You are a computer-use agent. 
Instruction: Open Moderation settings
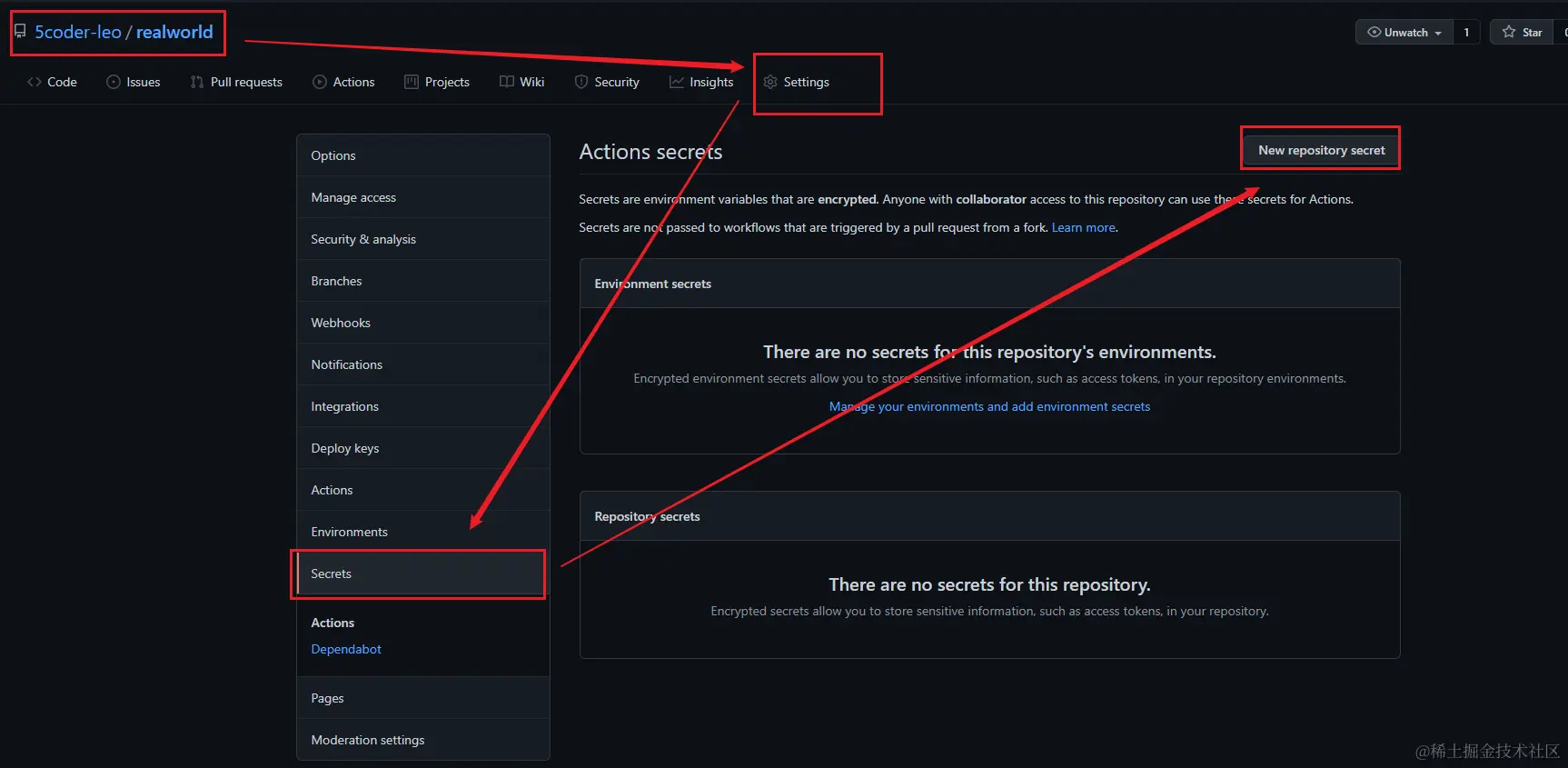(423, 740)
